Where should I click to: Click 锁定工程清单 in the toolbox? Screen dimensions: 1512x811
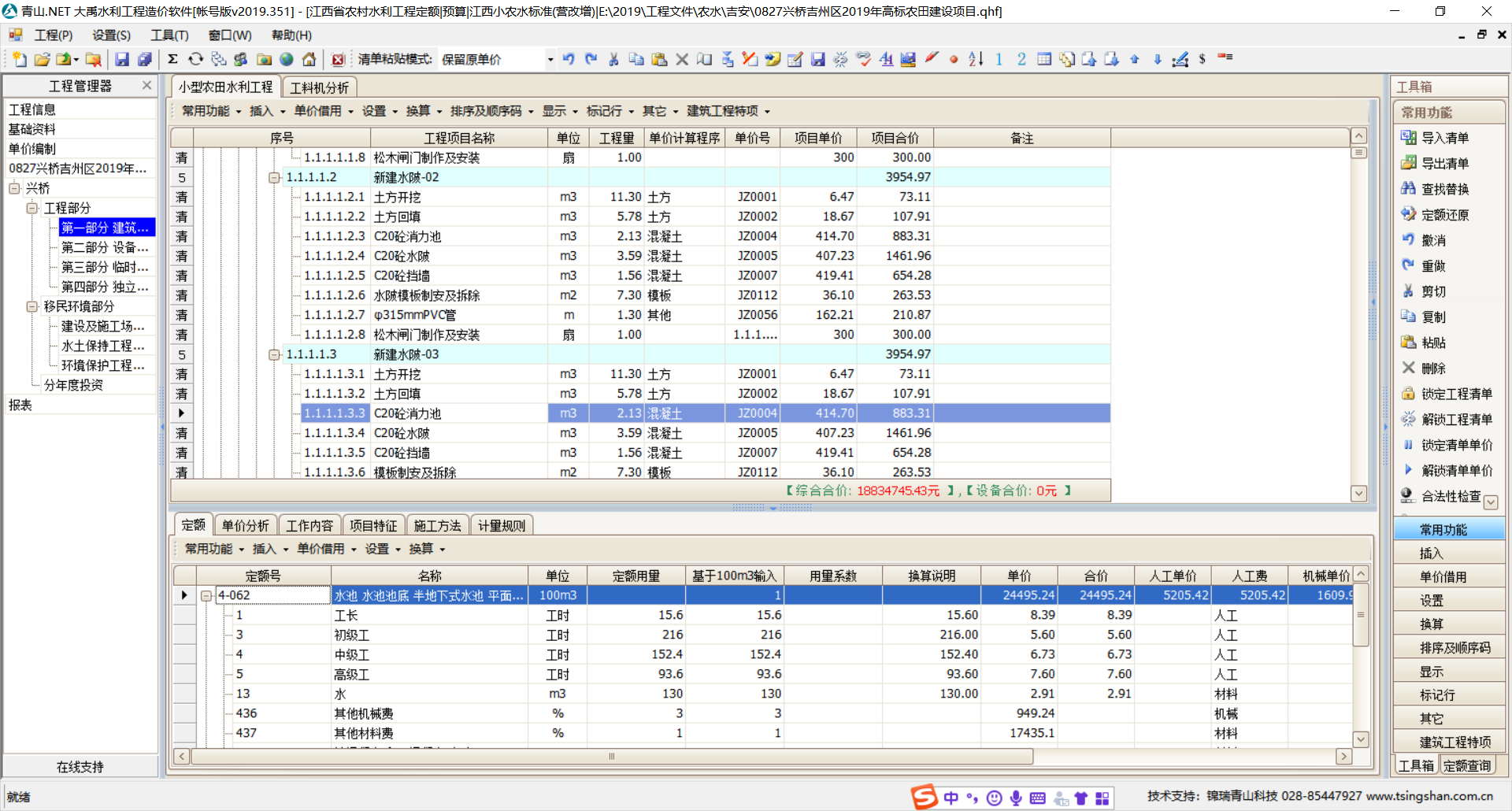tap(1455, 394)
